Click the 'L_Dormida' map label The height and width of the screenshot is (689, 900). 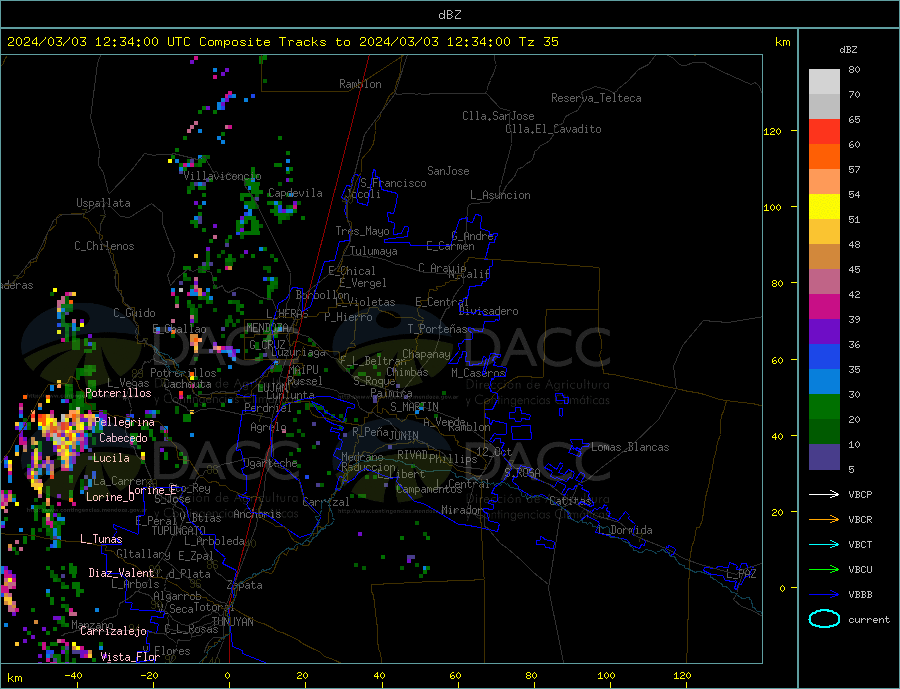[626, 530]
